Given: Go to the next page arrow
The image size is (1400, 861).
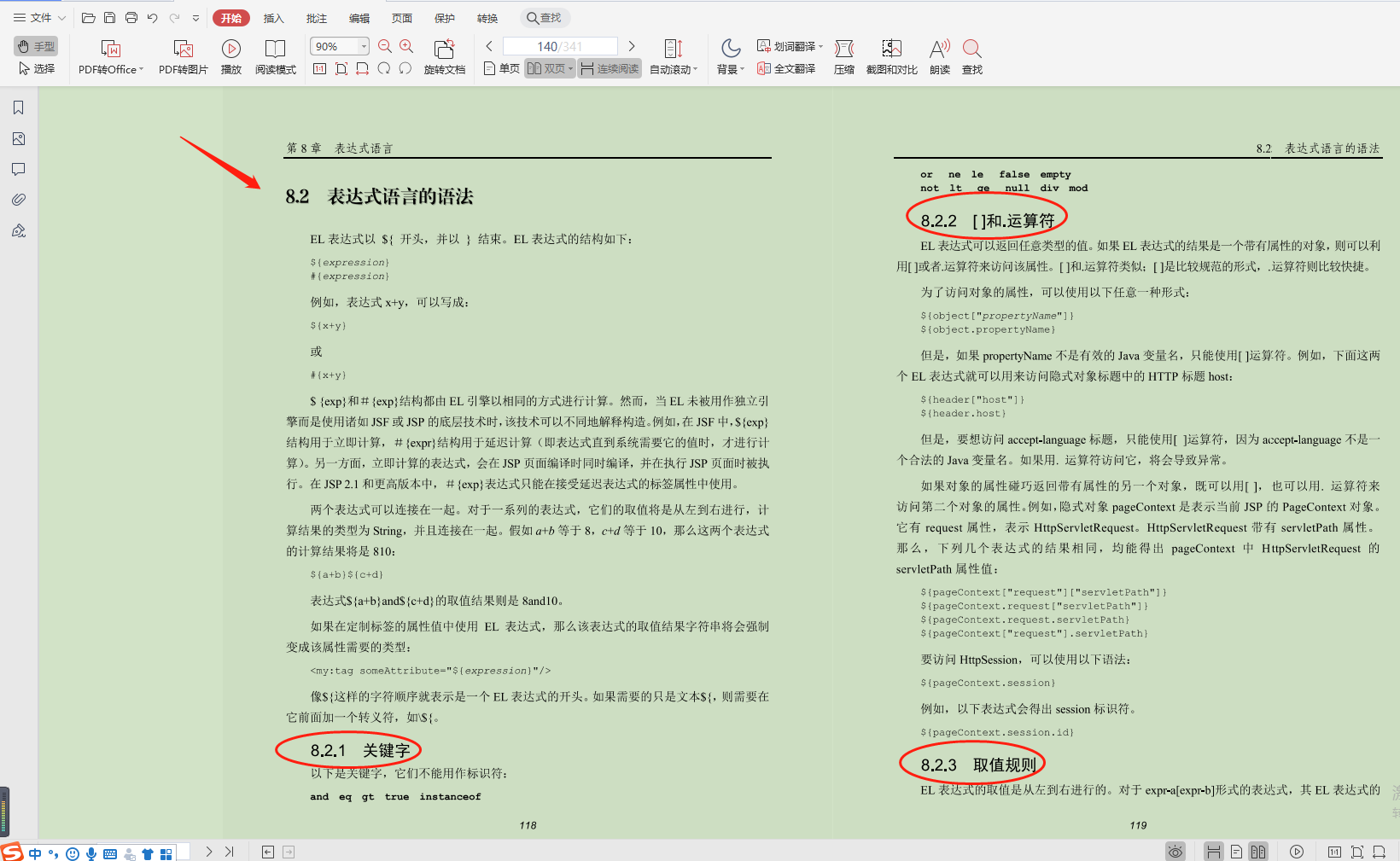Looking at the screenshot, I should [x=632, y=46].
